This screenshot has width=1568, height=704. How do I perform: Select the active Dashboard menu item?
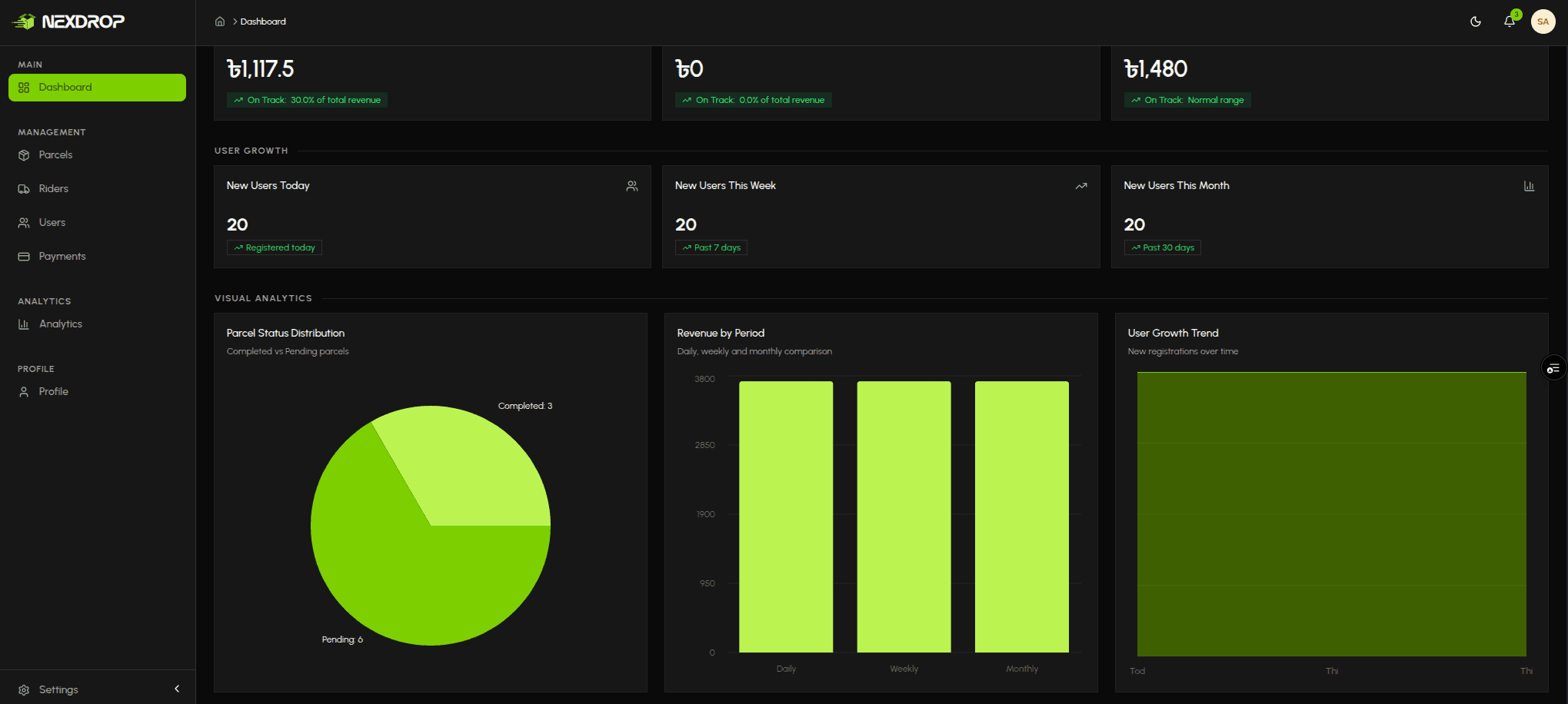pos(97,88)
